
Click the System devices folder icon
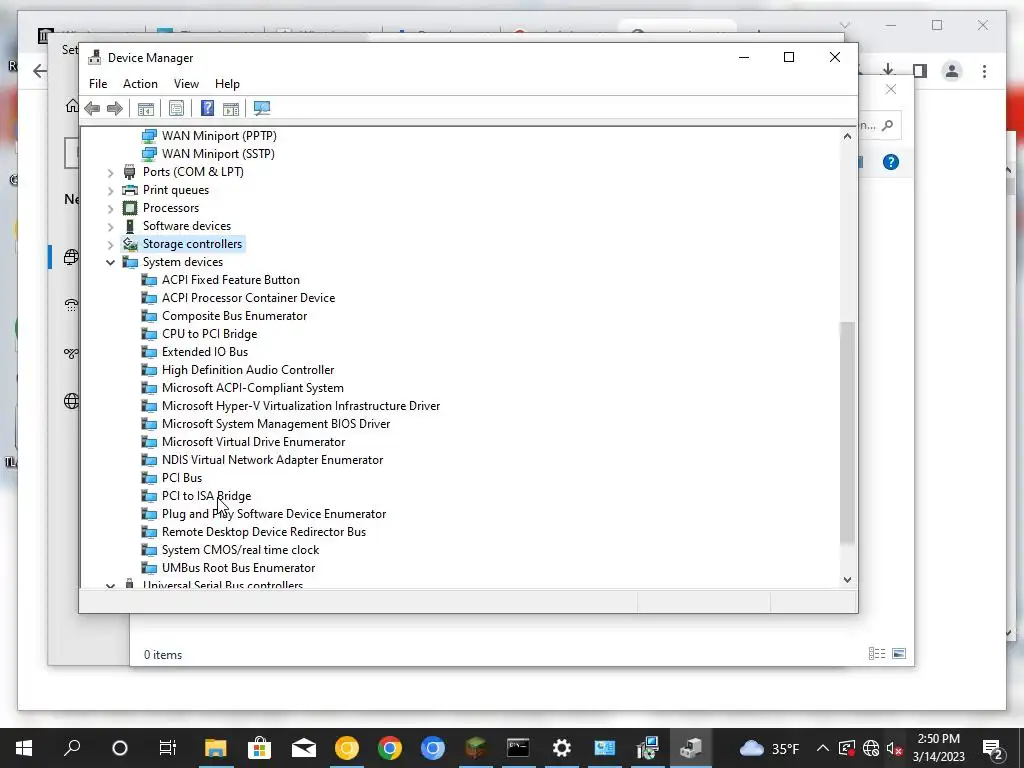pyautogui.click(x=130, y=262)
